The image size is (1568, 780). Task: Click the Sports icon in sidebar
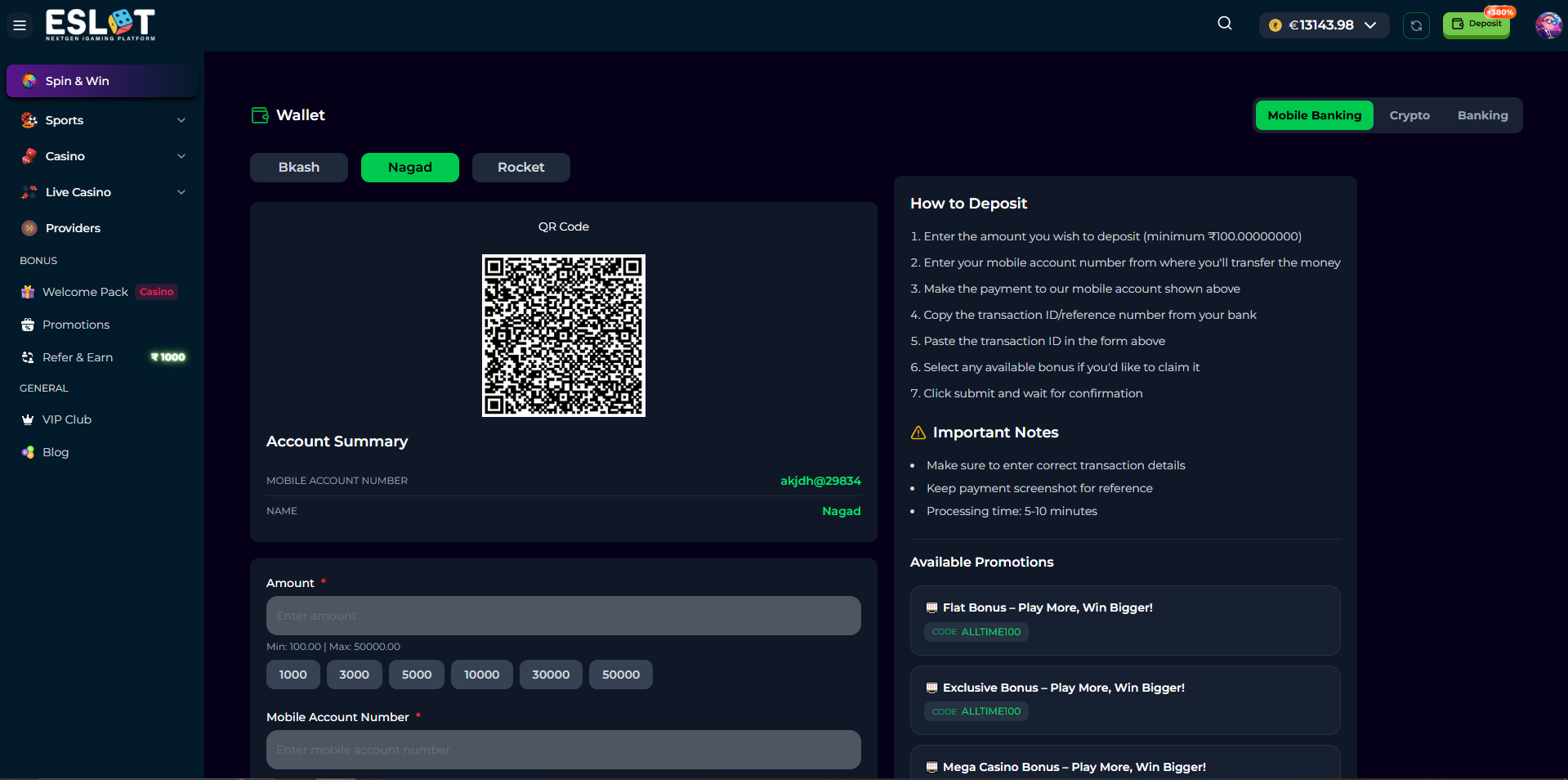29,120
